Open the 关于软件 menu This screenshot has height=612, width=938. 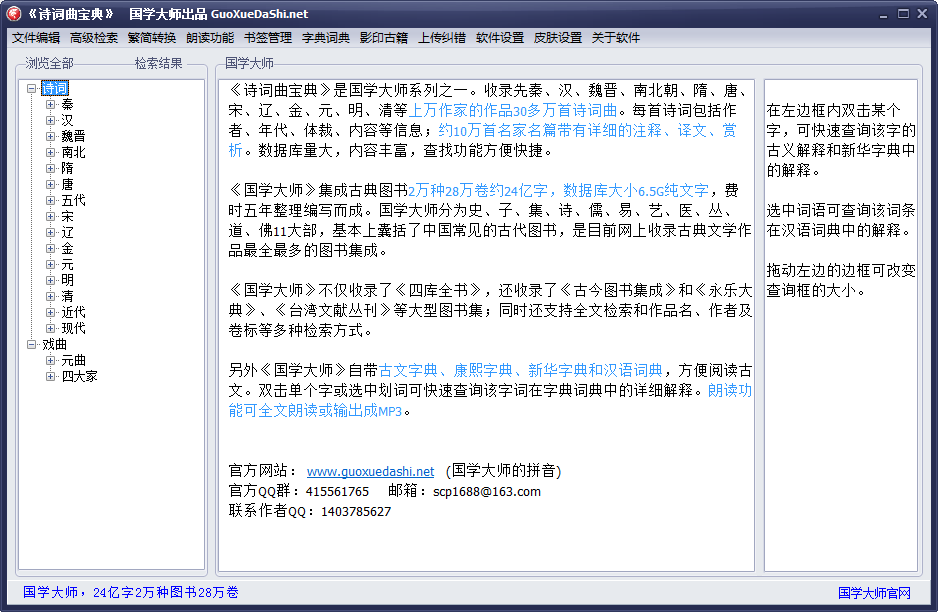[616, 38]
